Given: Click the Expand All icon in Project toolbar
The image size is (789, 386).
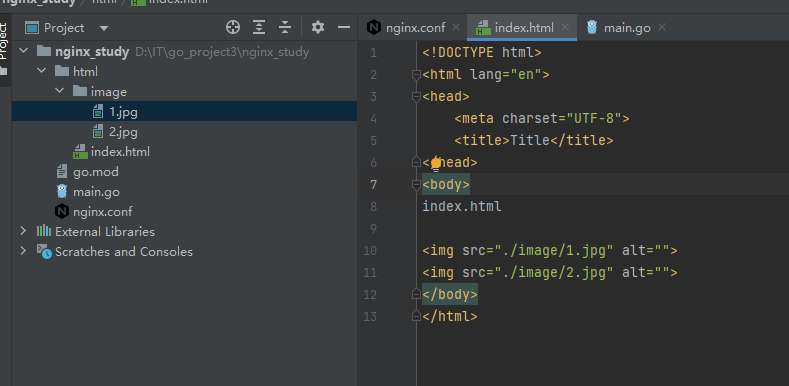Looking at the screenshot, I should [259, 28].
